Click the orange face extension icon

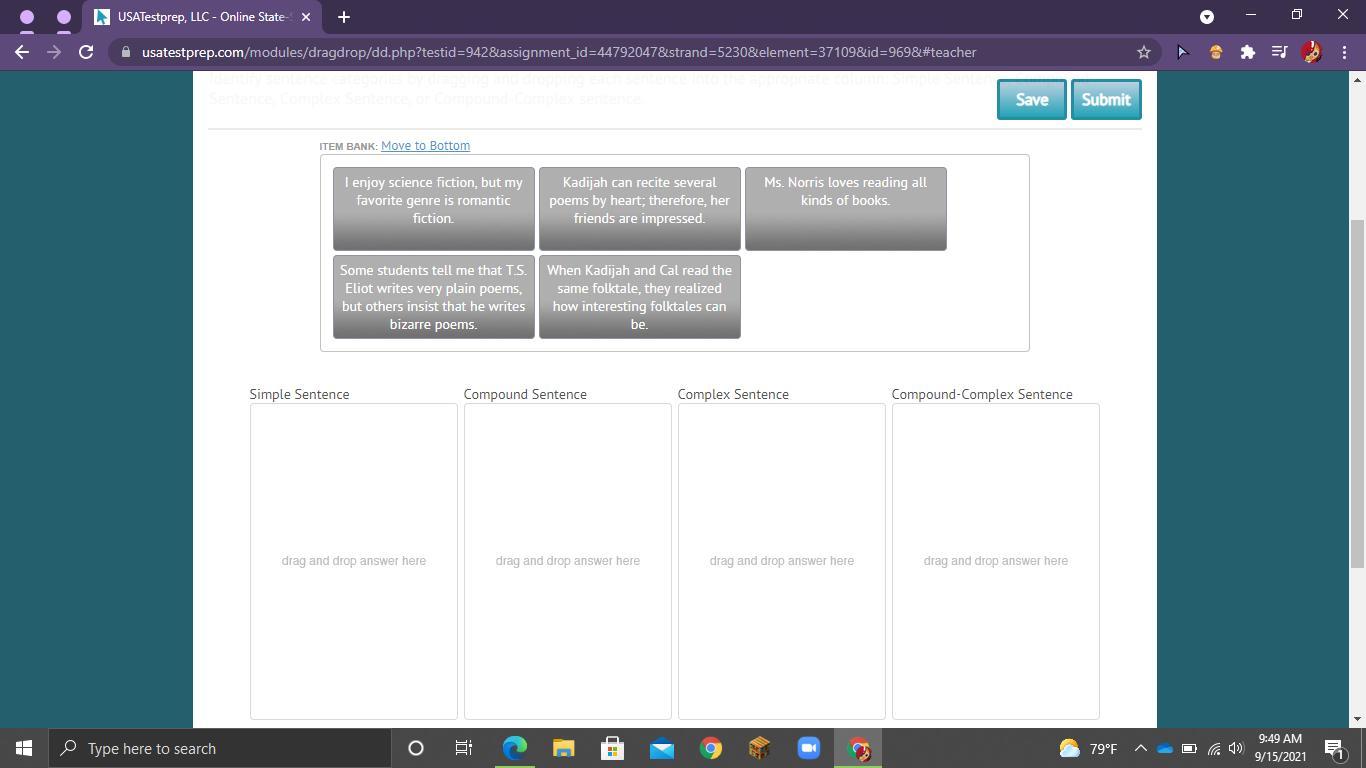[1216, 52]
